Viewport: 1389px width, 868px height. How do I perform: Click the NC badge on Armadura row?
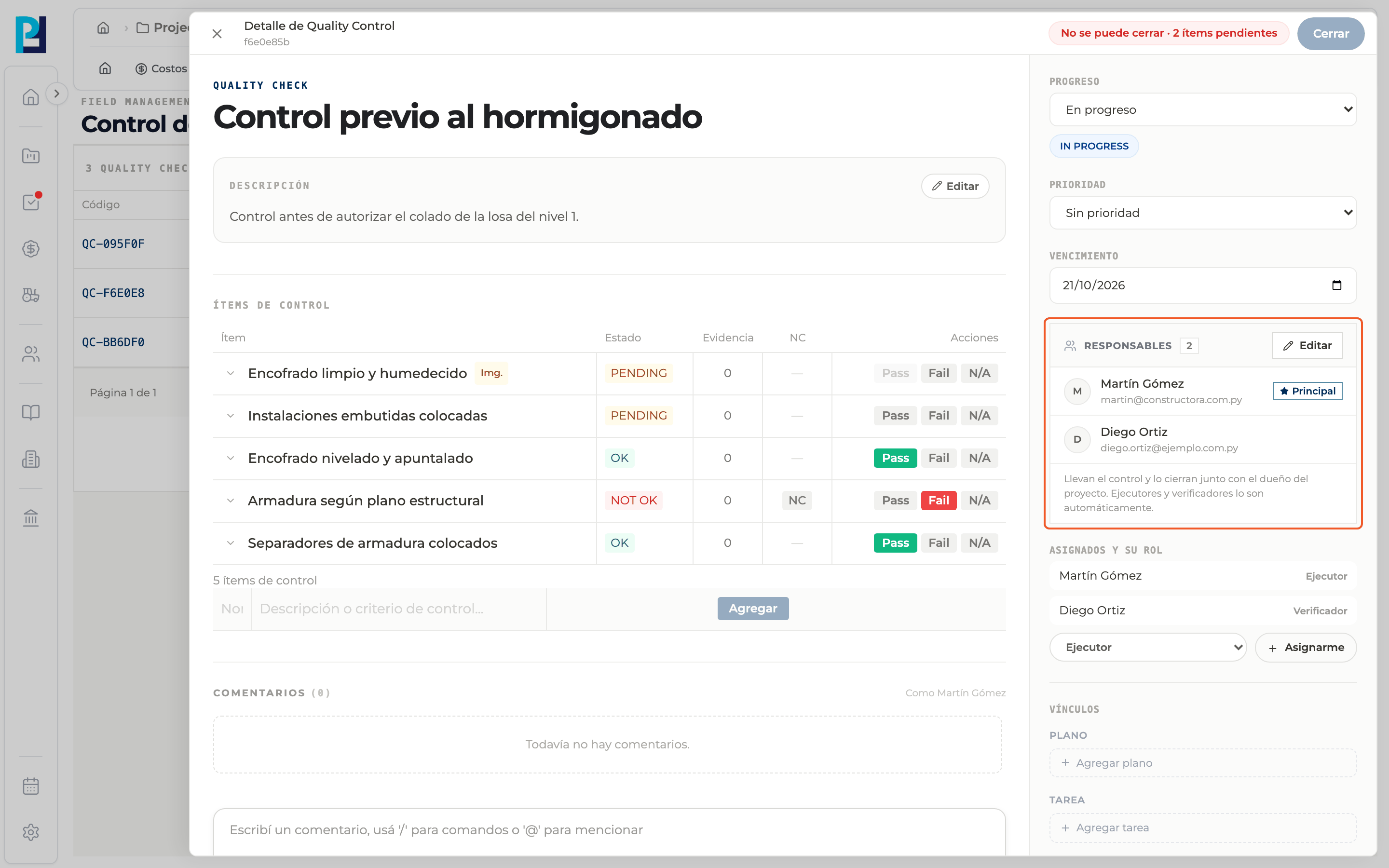click(x=797, y=501)
